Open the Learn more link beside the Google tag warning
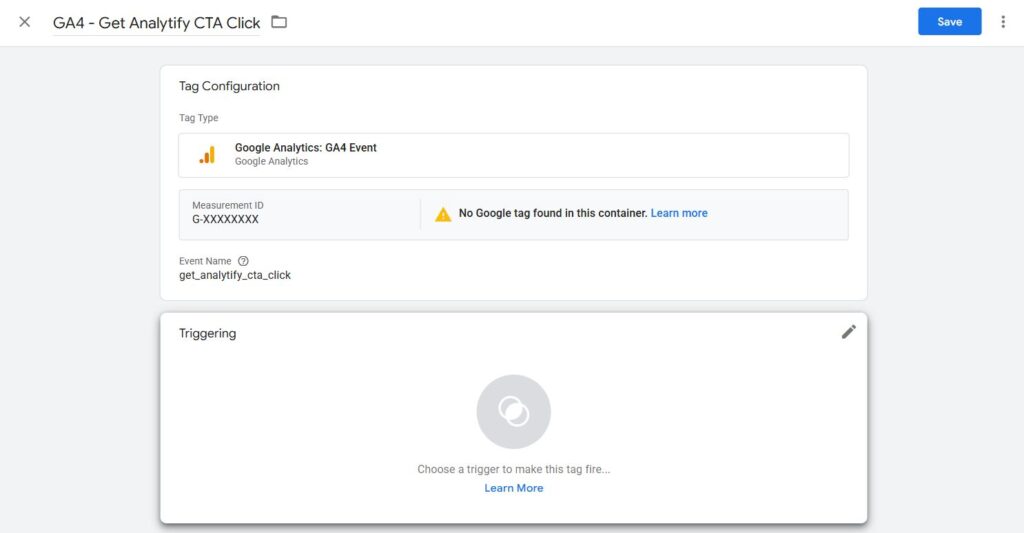 pyautogui.click(x=679, y=213)
